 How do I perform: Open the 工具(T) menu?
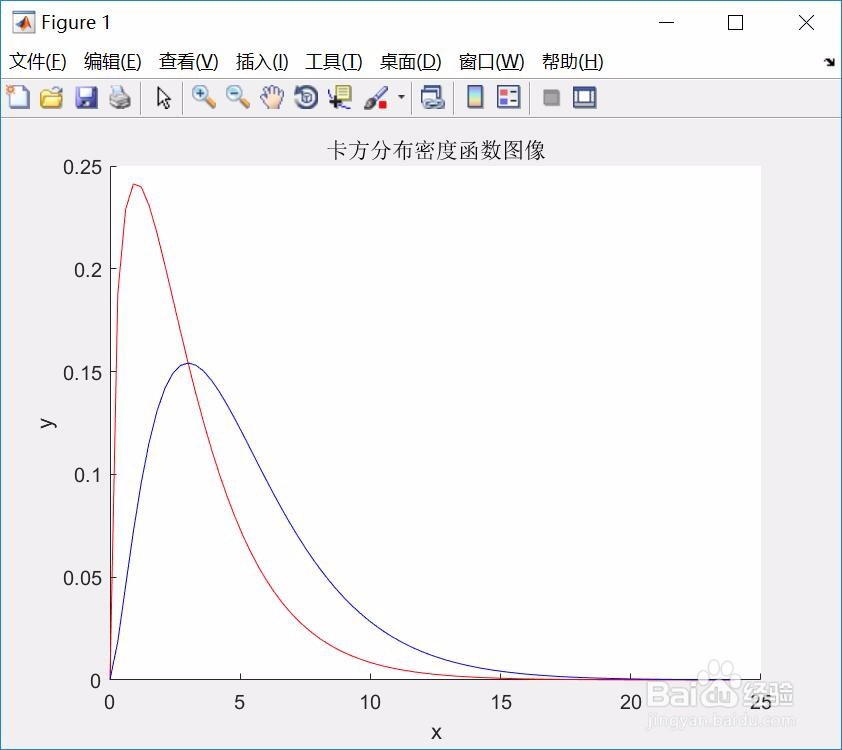tap(333, 62)
